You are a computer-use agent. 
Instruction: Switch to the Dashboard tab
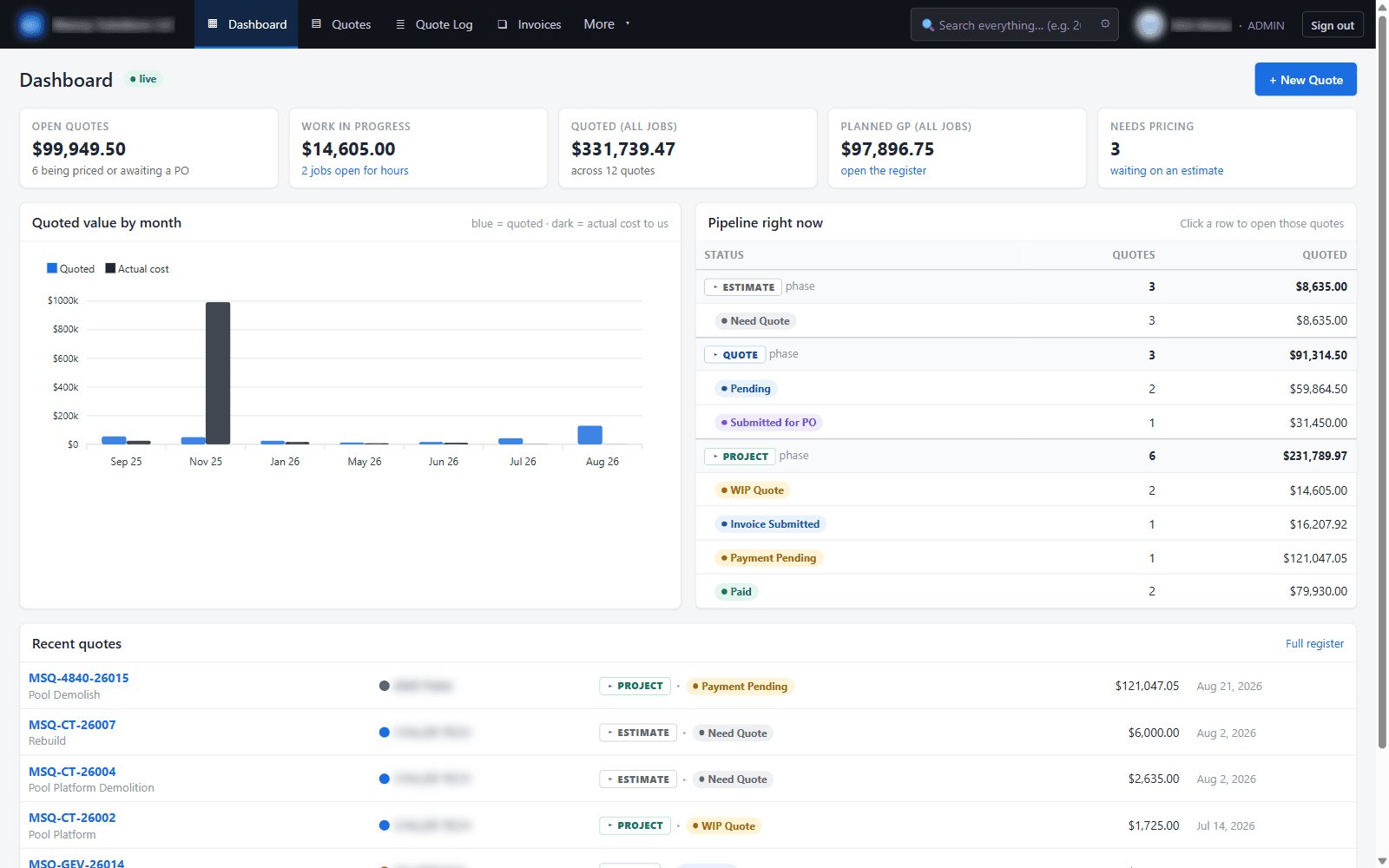tap(247, 24)
